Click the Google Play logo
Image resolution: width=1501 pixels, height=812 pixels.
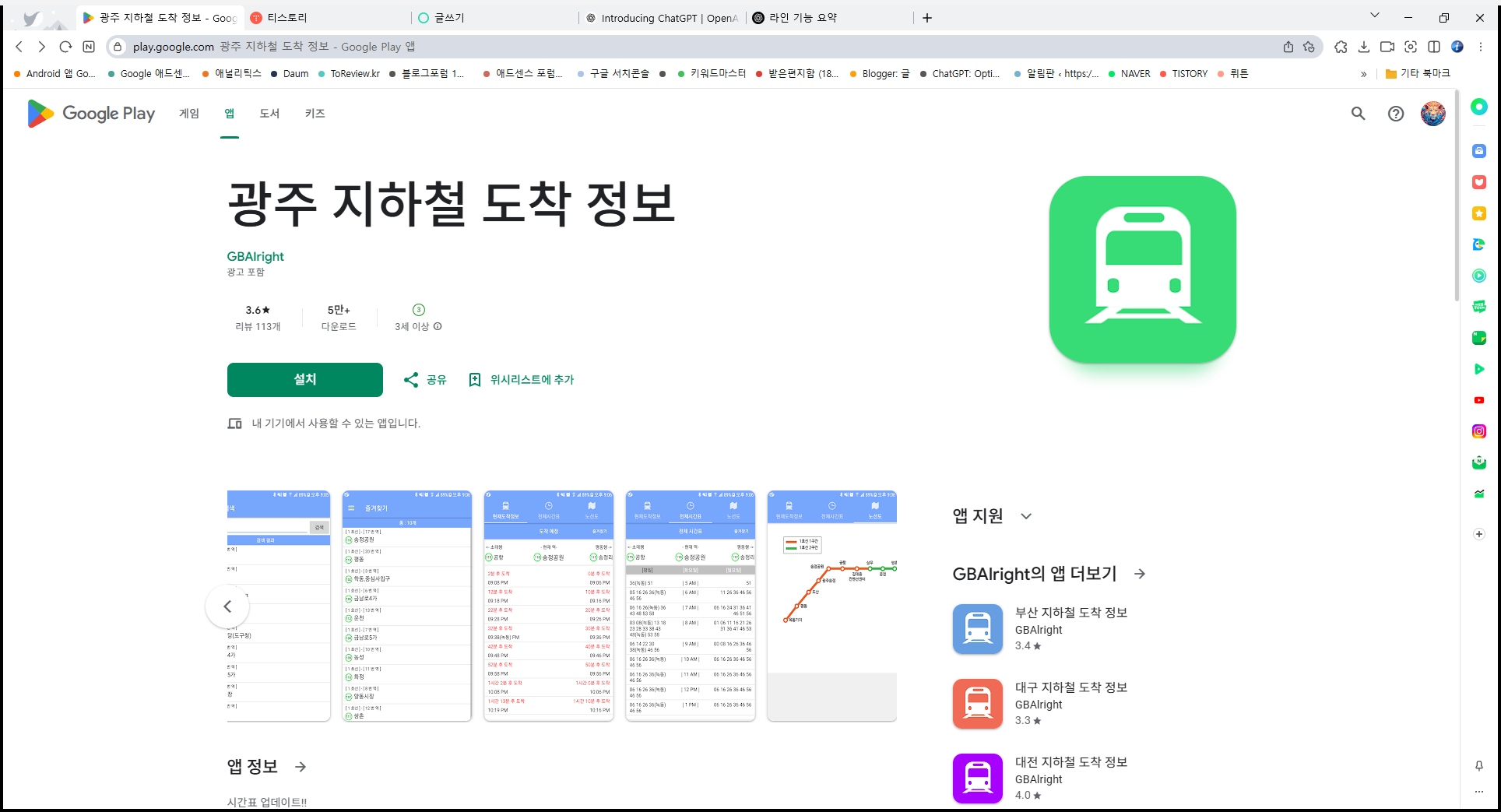click(x=90, y=114)
